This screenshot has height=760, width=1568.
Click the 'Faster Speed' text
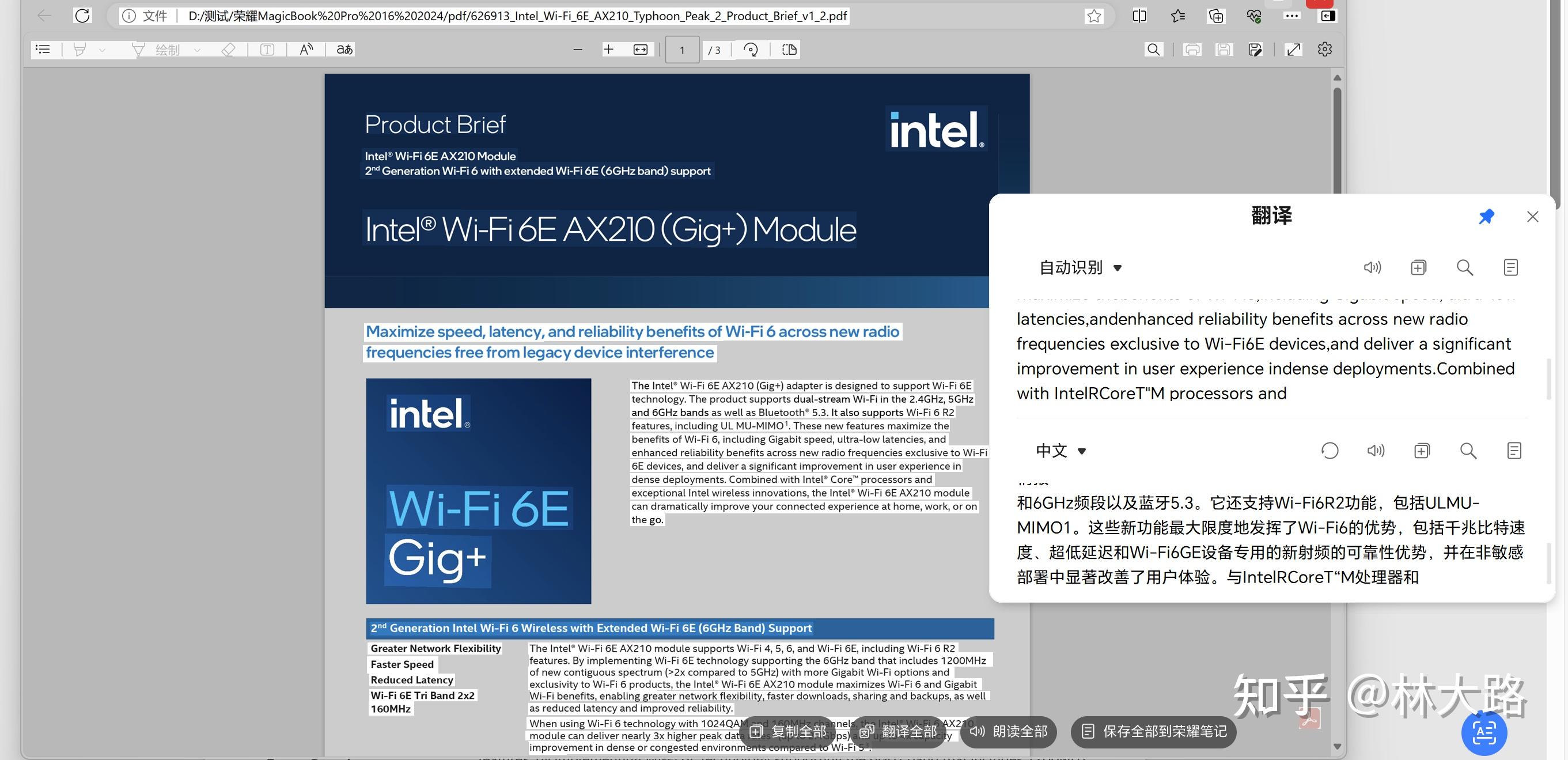coord(402,664)
